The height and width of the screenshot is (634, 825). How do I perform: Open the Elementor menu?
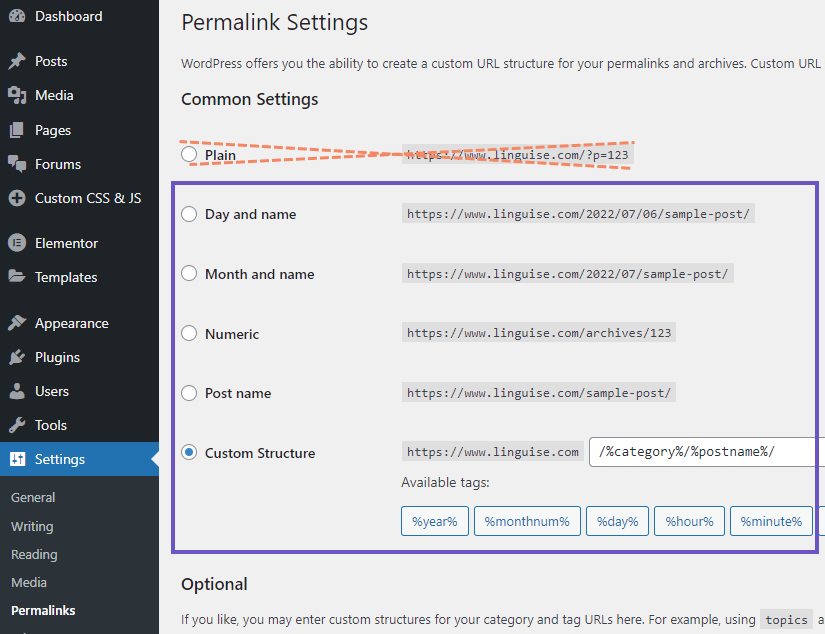coord(66,243)
